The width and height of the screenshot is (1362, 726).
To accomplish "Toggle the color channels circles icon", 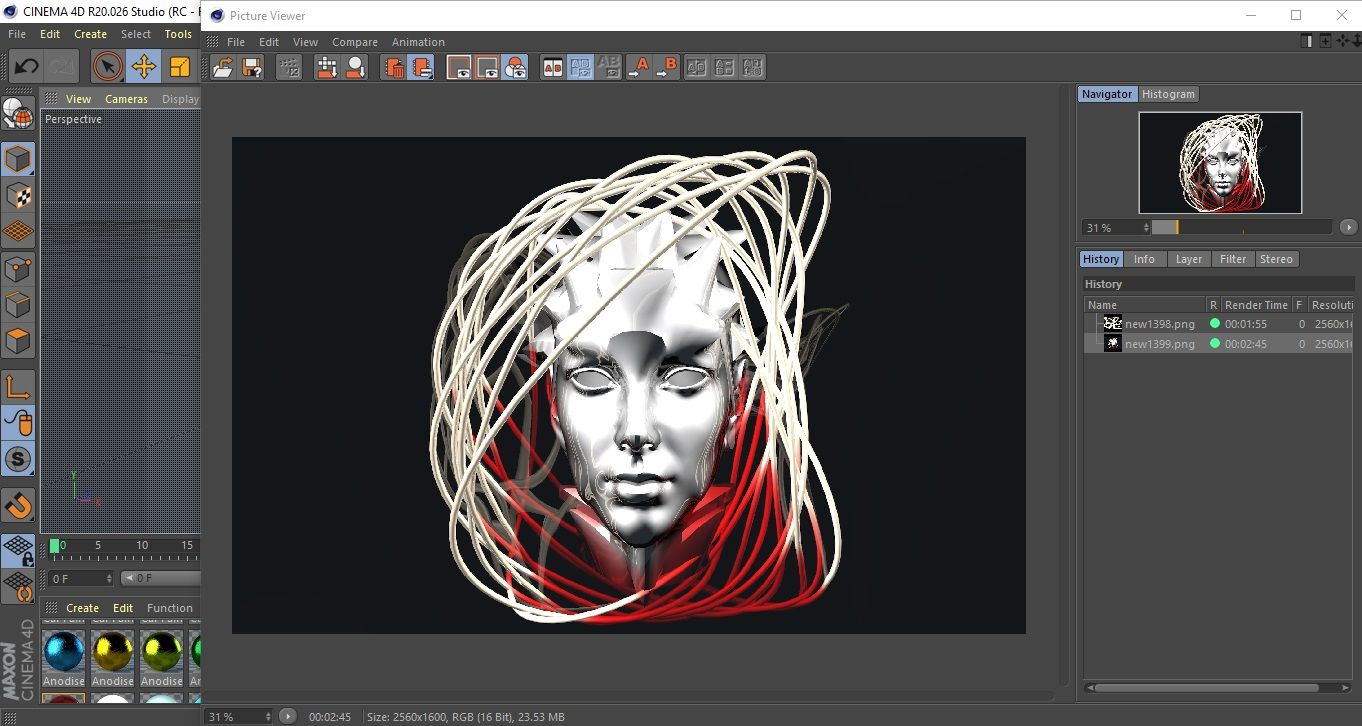I will tap(515, 67).
